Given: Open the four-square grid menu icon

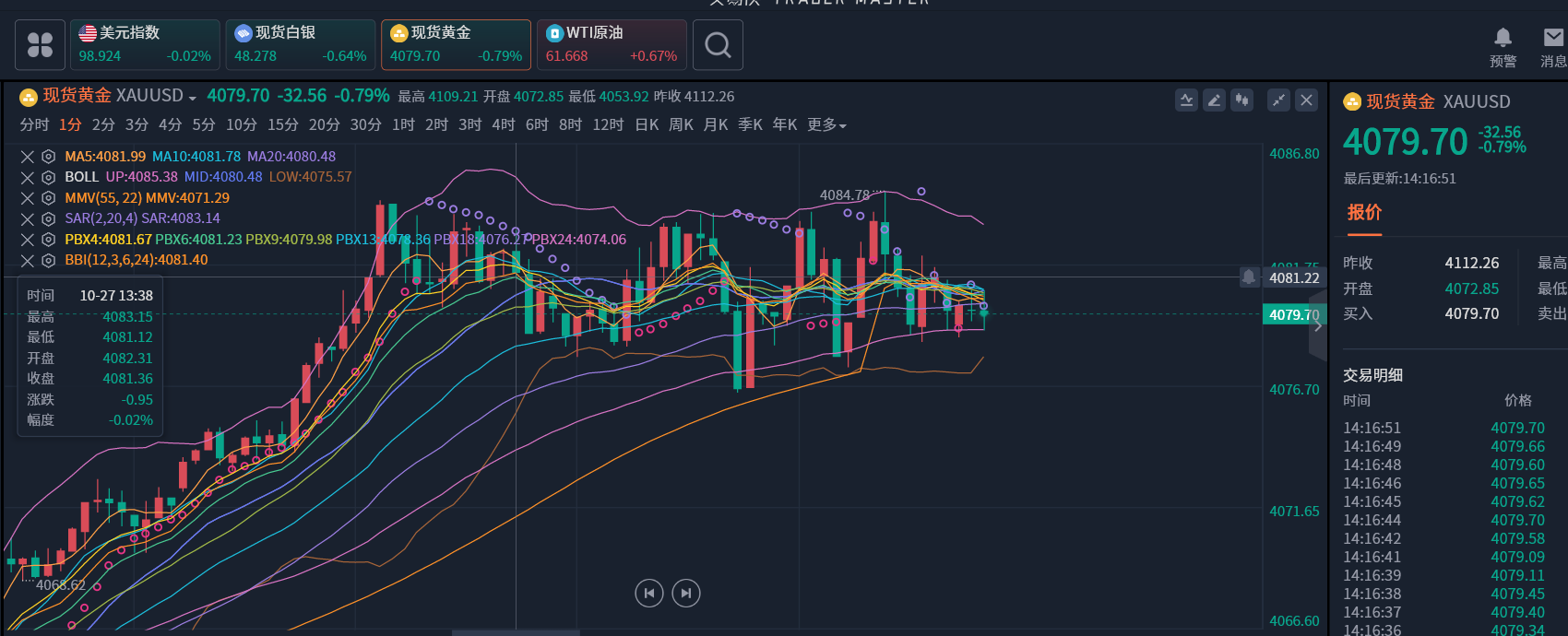Looking at the screenshot, I should tap(41, 45).
